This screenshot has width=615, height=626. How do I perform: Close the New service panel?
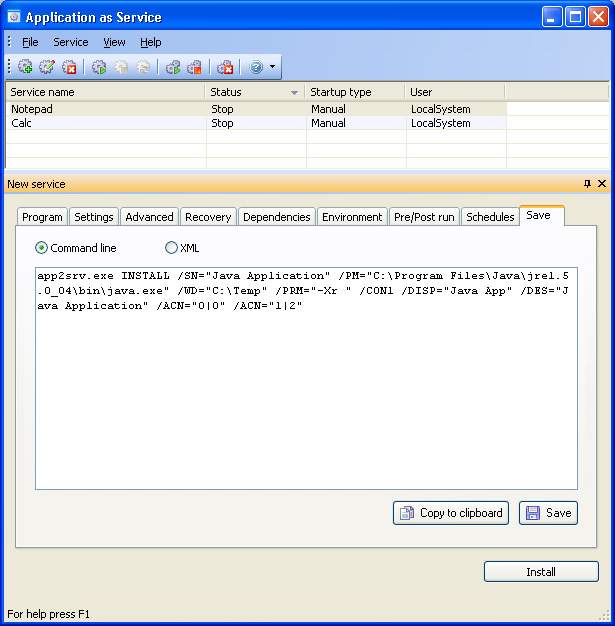[x=602, y=184]
